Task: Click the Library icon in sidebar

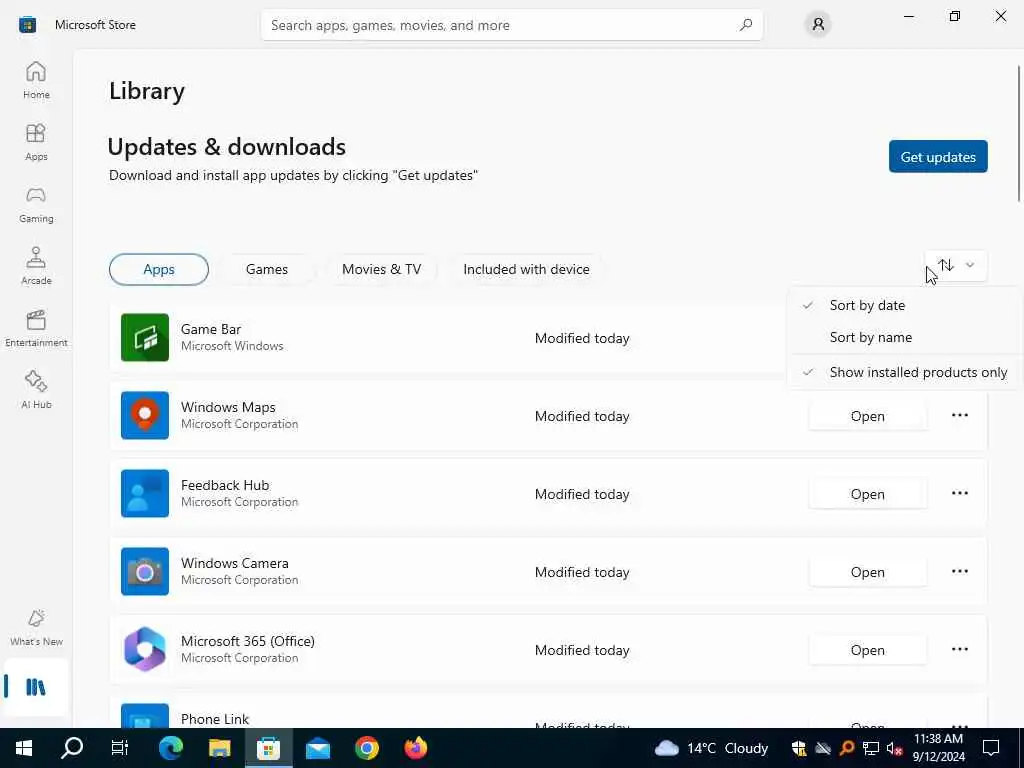Action: pyautogui.click(x=36, y=687)
